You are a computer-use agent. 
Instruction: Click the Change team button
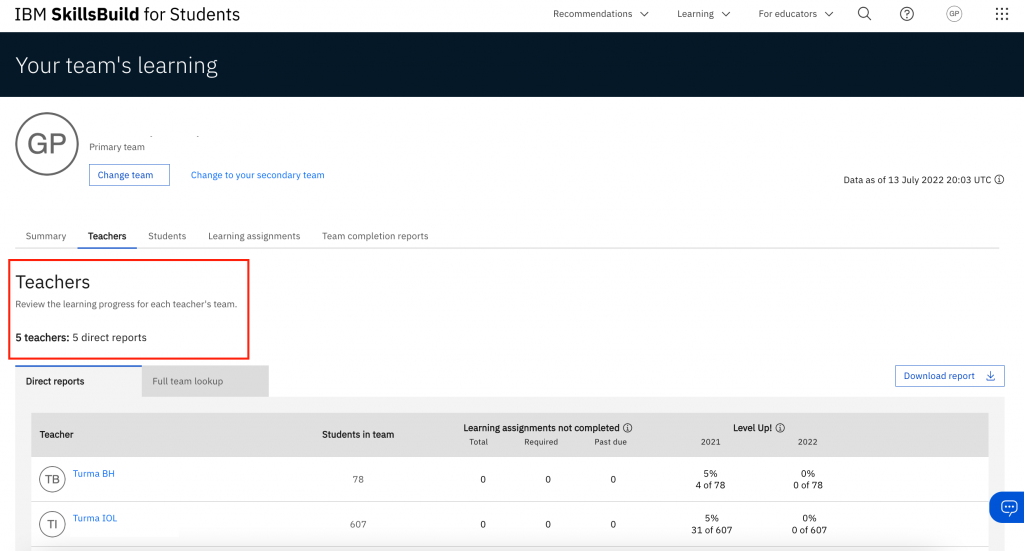(x=129, y=175)
